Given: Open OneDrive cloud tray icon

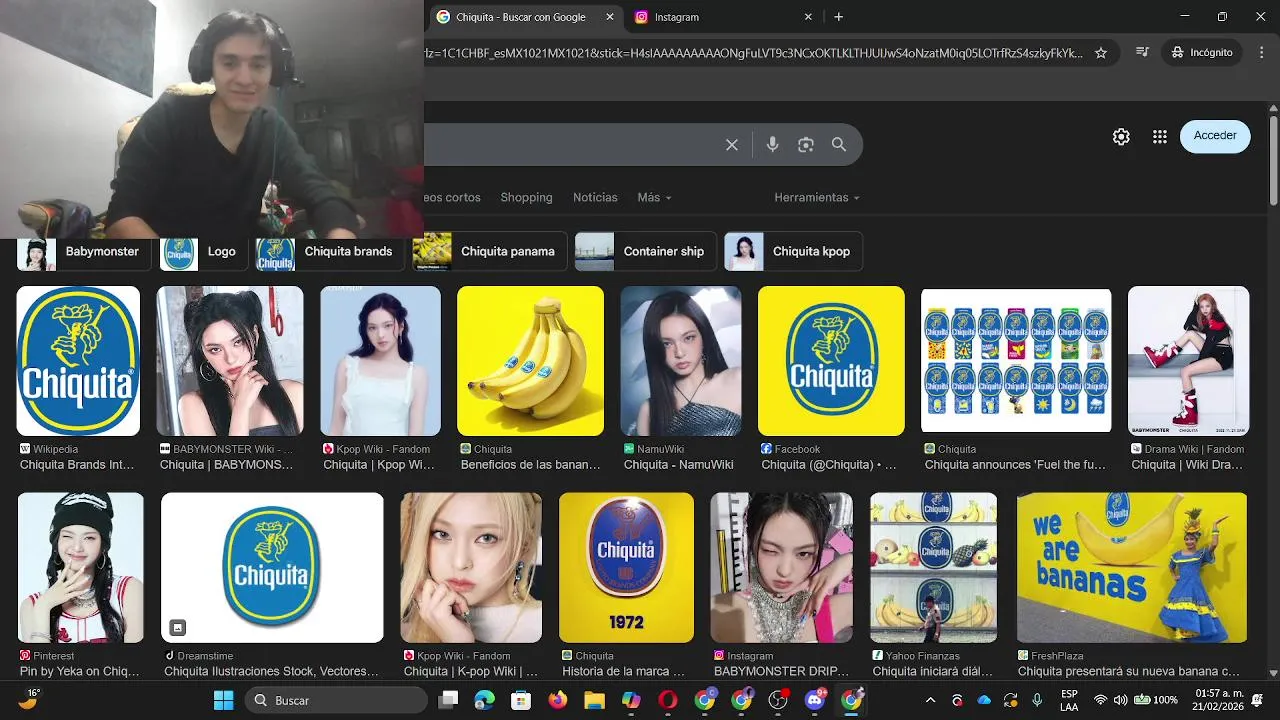Looking at the screenshot, I should pos(984,700).
